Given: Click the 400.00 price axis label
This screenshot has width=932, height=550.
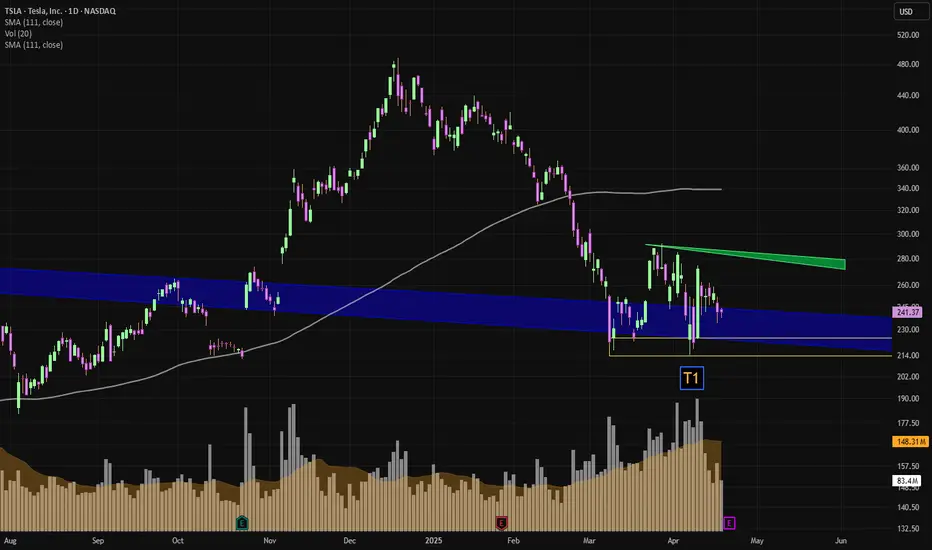Looking at the screenshot, I should click(908, 130).
